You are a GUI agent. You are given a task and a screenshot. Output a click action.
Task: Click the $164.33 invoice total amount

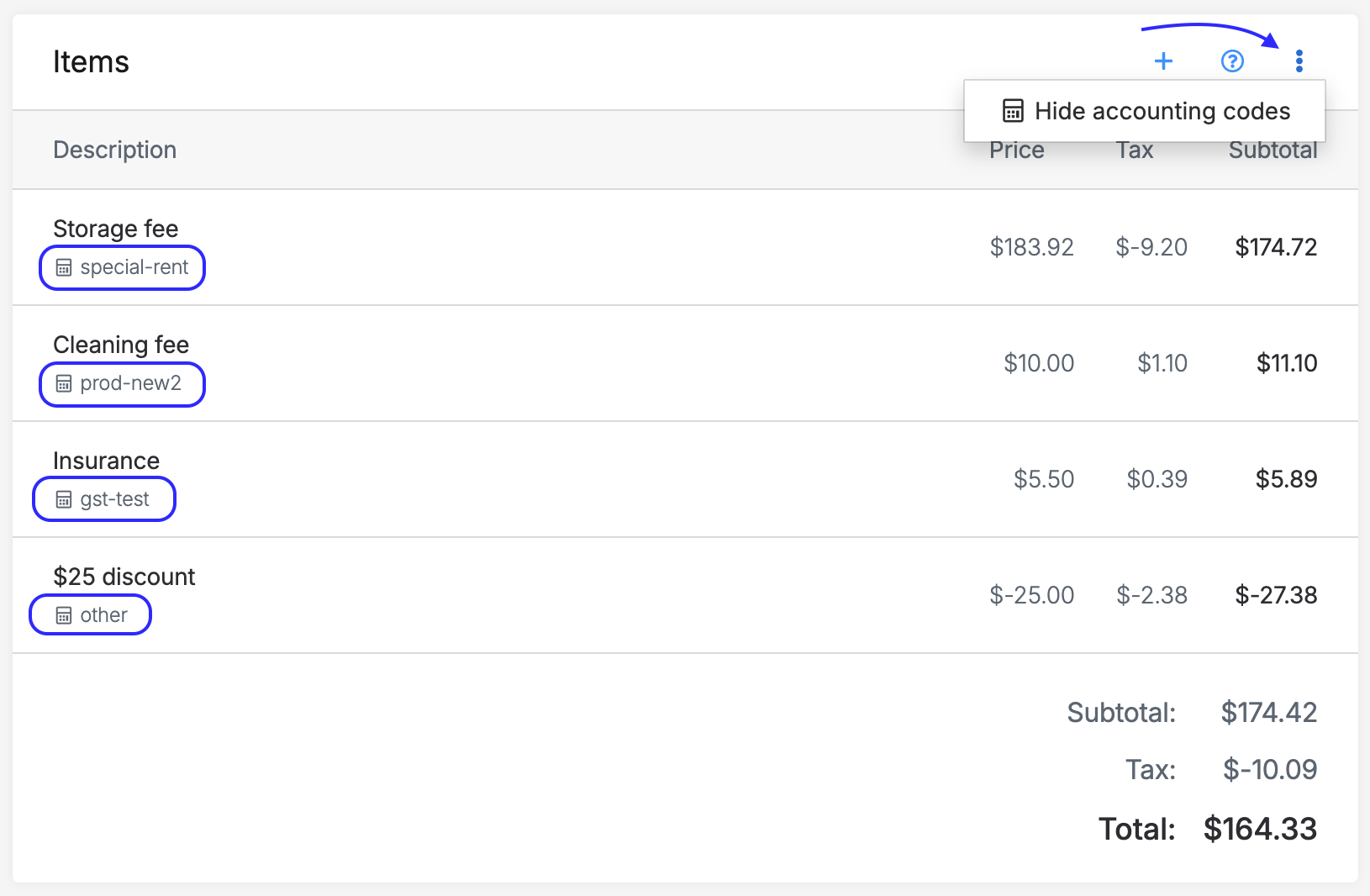[x=1260, y=829]
